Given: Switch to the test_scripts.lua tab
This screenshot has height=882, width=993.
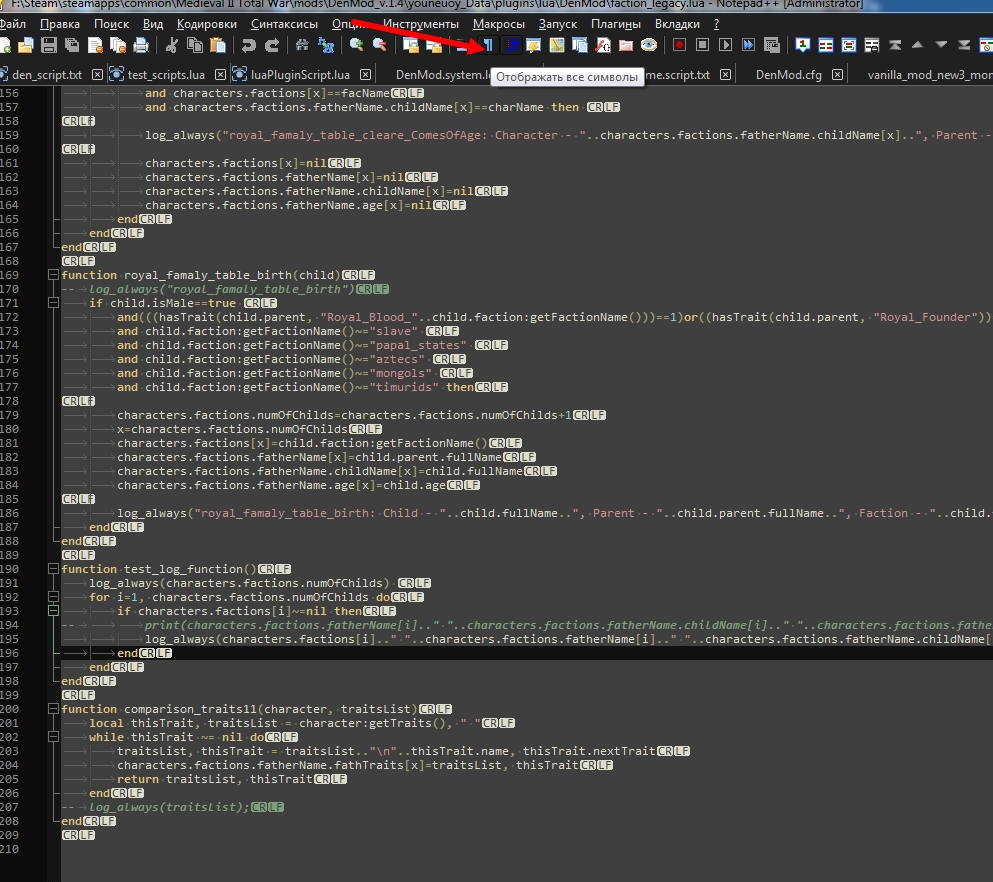Looking at the screenshot, I should coord(166,75).
